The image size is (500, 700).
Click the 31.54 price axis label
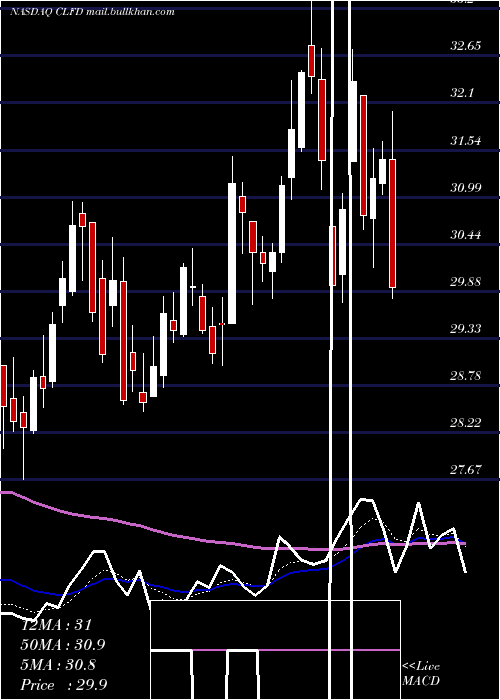[x=466, y=141]
